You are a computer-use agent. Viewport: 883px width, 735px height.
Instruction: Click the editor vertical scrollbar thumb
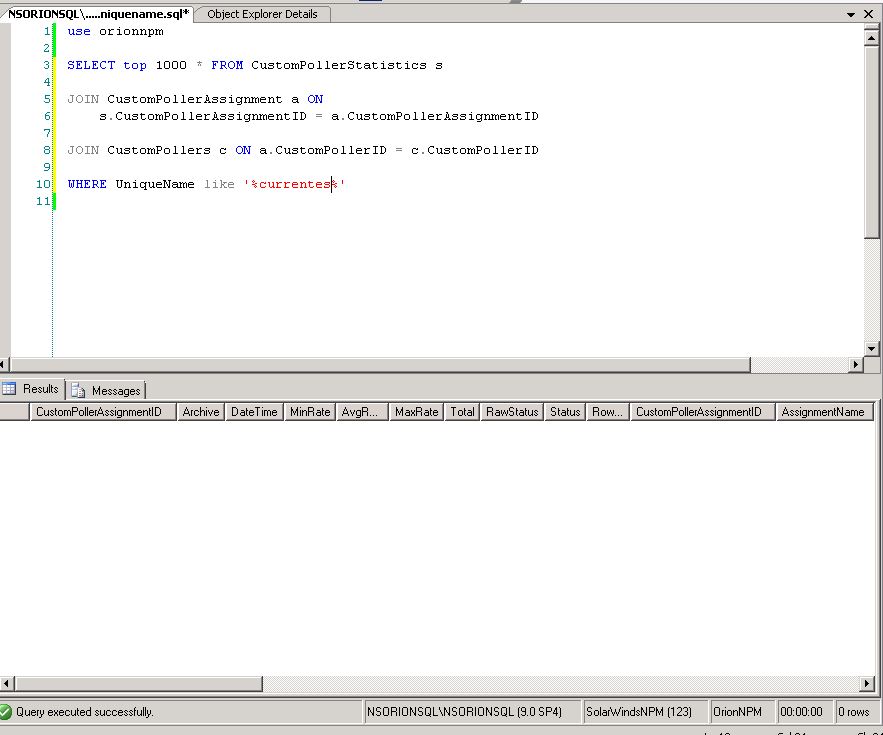(871, 142)
